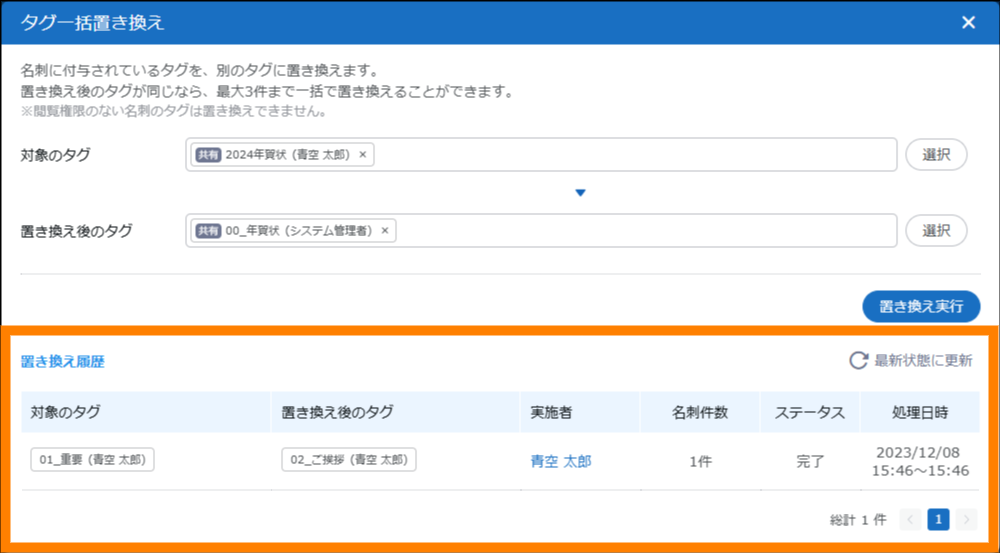1000x553 pixels.
Task: Click the 02_ご挨拶 tag in history row
Action: point(348,460)
